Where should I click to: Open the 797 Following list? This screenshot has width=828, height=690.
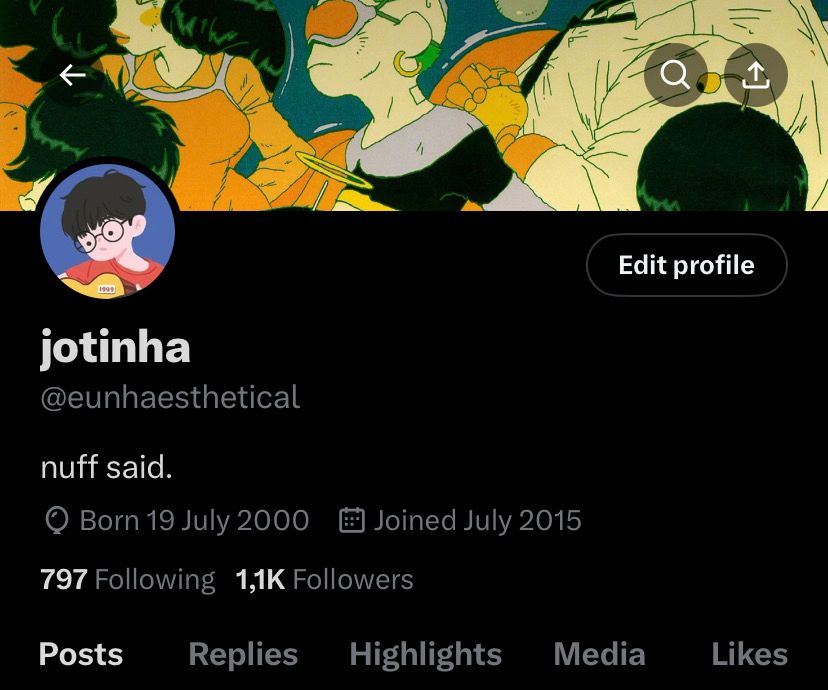tap(128, 580)
